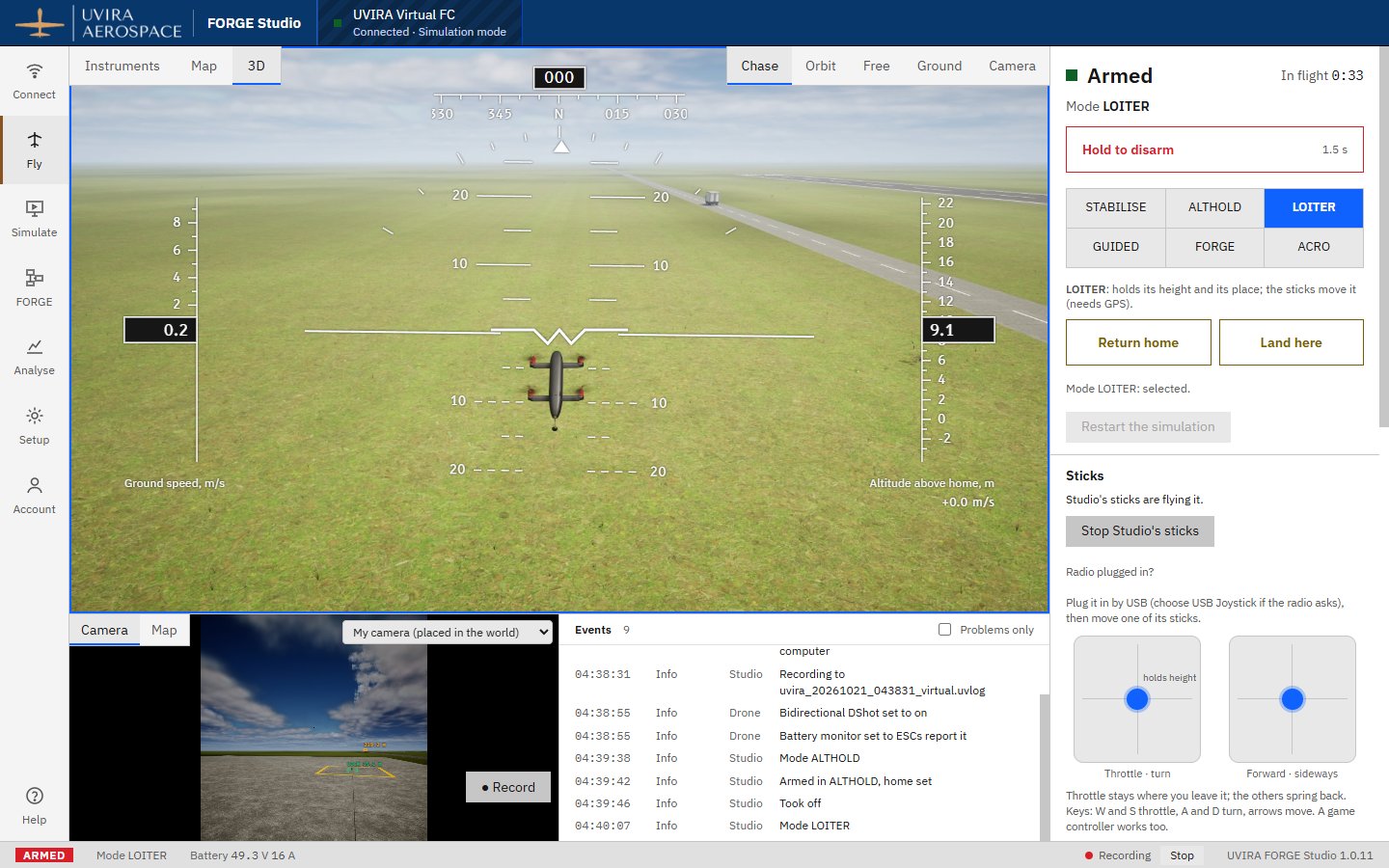This screenshot has width=1389, height=868.
Task: Select the Orbit camera view tab
Action: (x=821, y=66)
